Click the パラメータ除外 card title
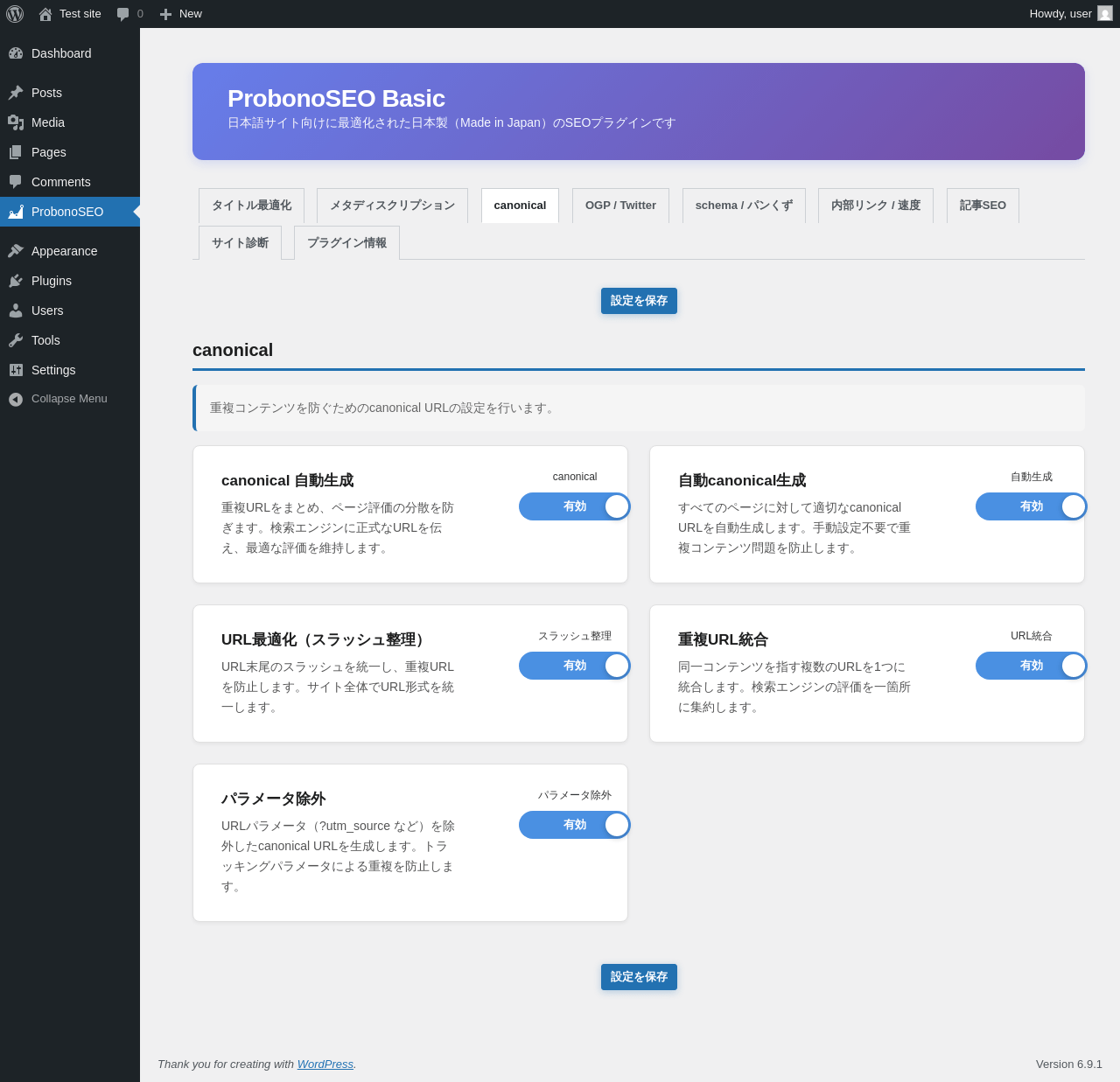Viewport: 1120px width, 1082px height. point(273,799)
